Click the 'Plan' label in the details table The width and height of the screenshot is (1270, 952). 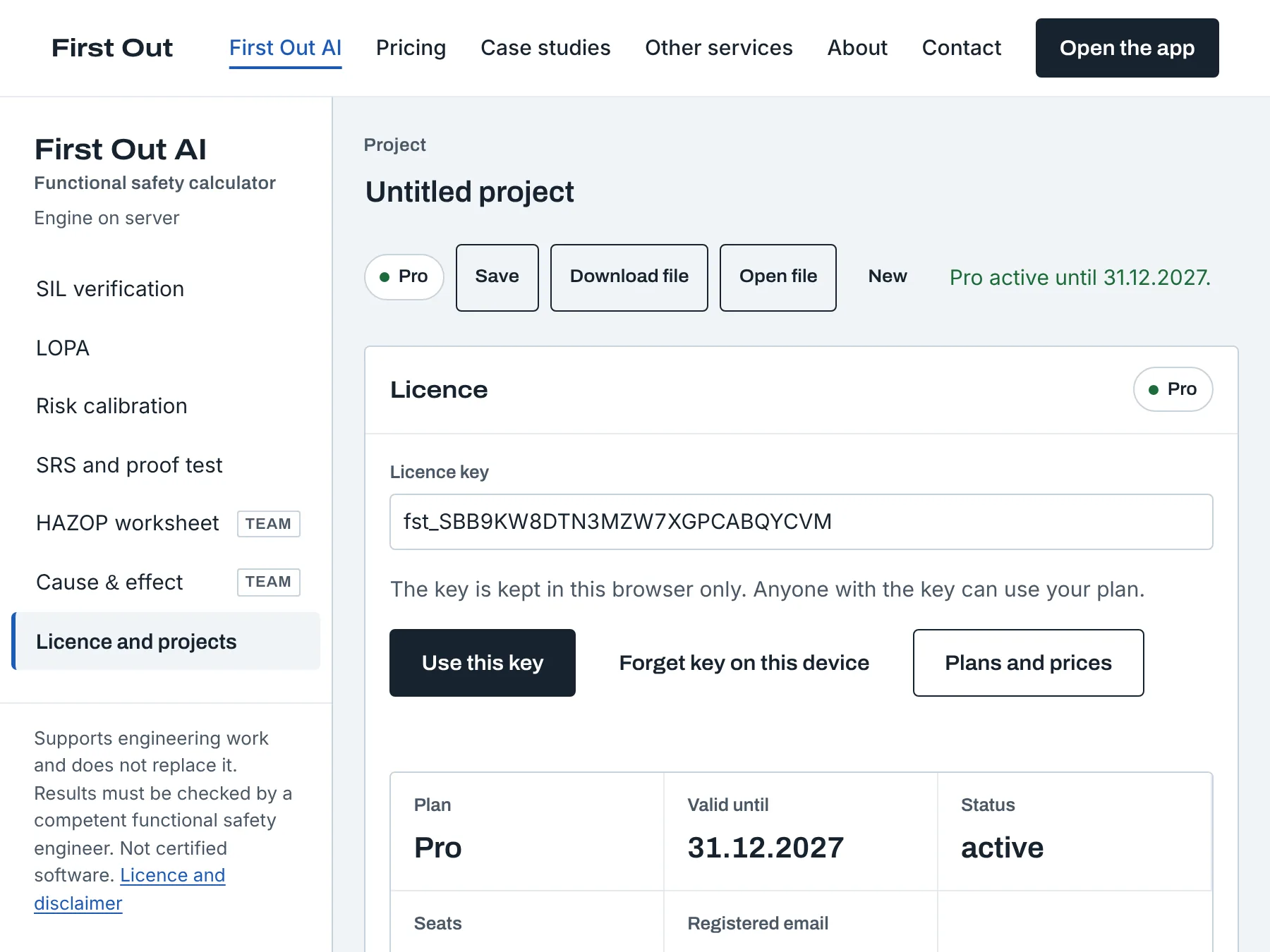pos(433,805)
